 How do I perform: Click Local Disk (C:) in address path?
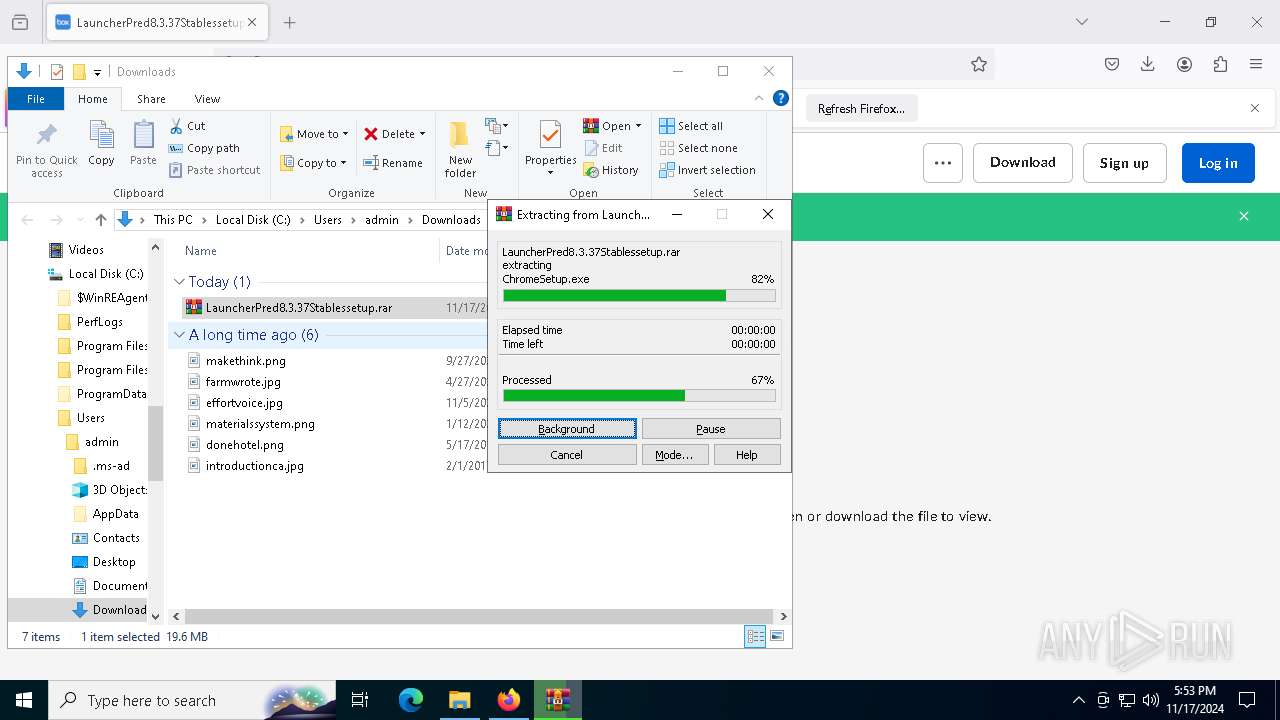tap(253, 220)
